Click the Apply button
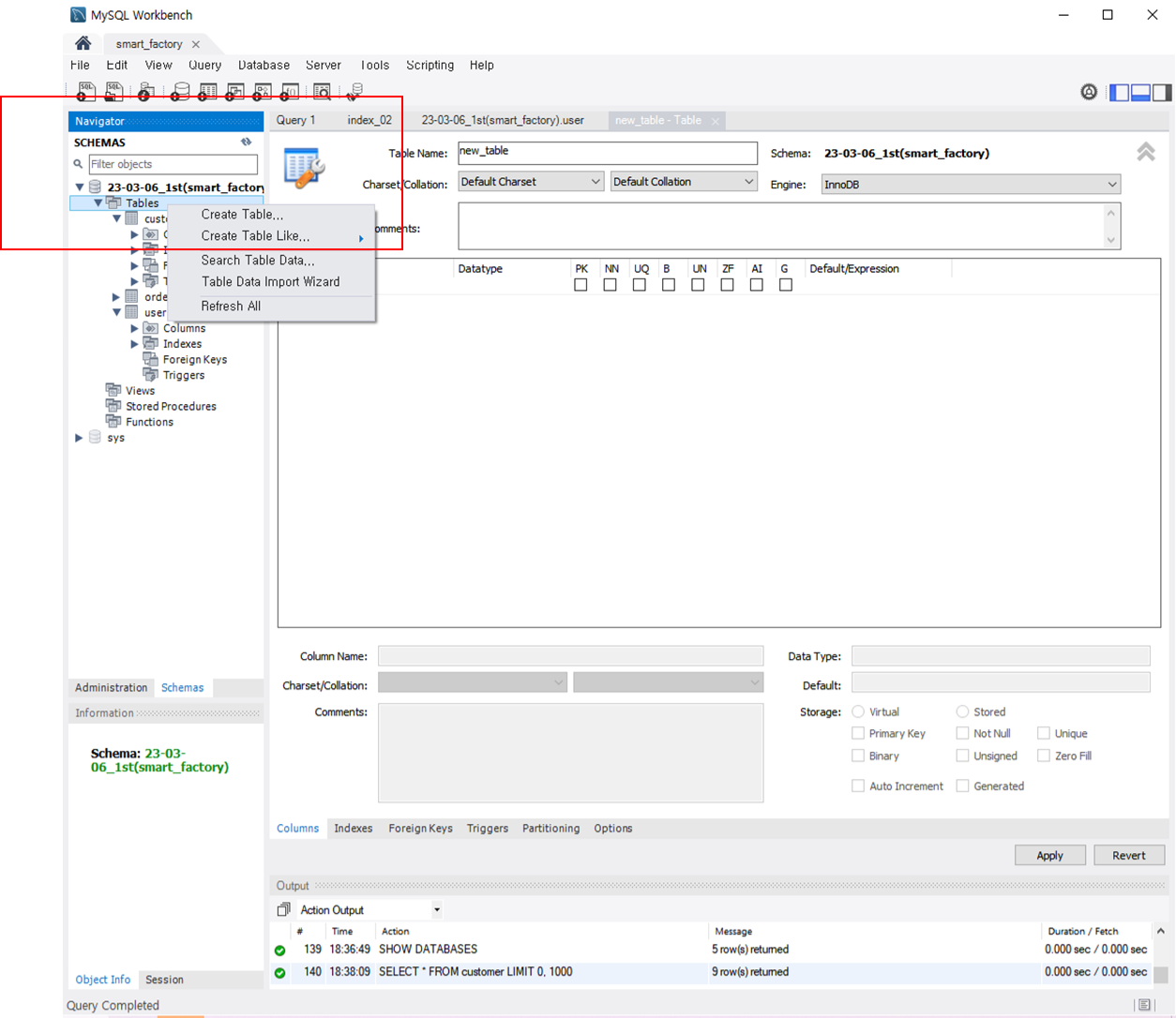The height and width of the screenshot is (1018, 1176). (1049, 855)
